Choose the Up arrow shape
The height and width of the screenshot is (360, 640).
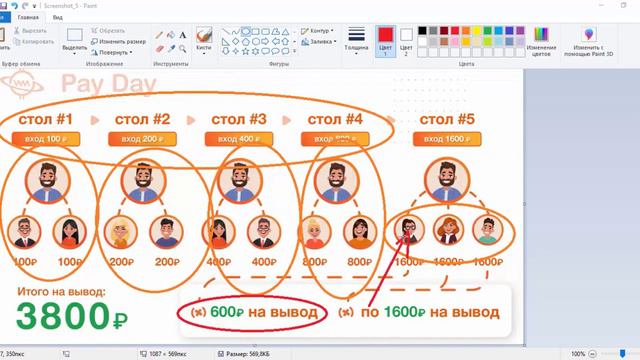point(285,42)
